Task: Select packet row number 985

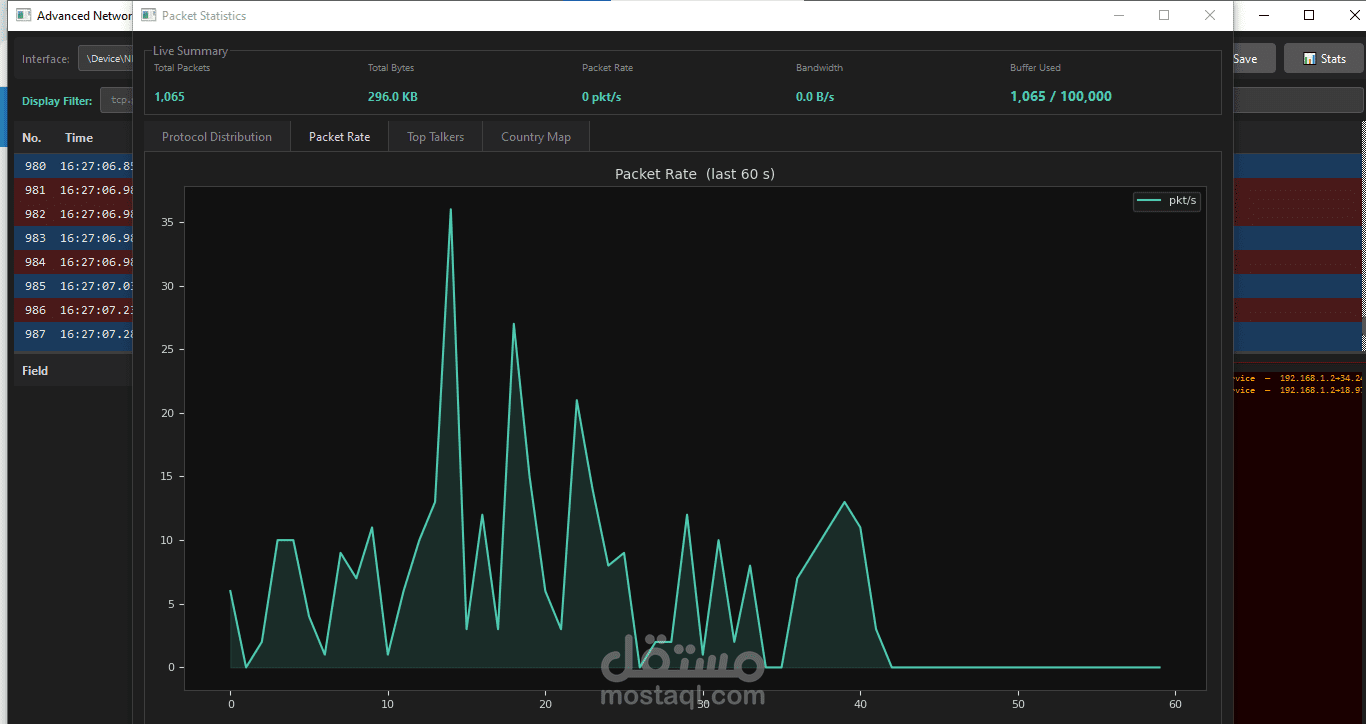Action: pos(73,286)
